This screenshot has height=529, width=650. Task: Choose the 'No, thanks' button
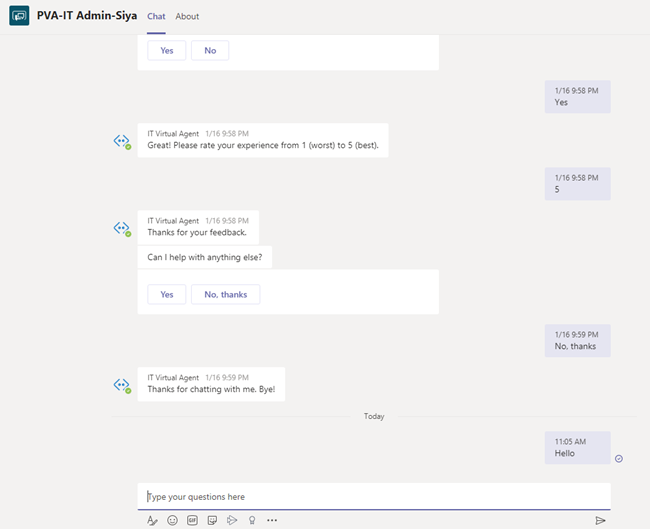[226, 294]
